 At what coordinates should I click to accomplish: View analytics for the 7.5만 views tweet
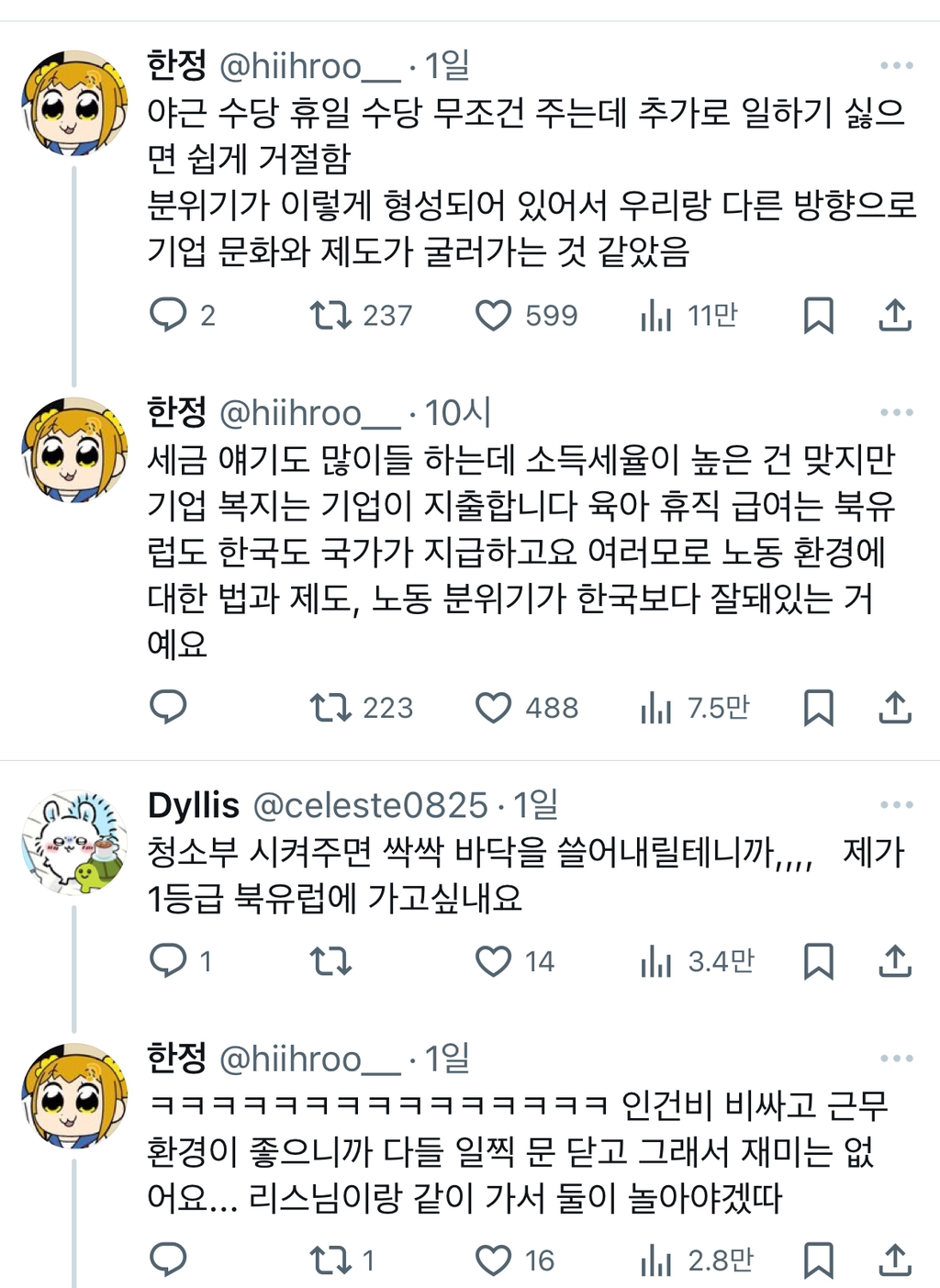pyautogui.click(x=656, y=708)
